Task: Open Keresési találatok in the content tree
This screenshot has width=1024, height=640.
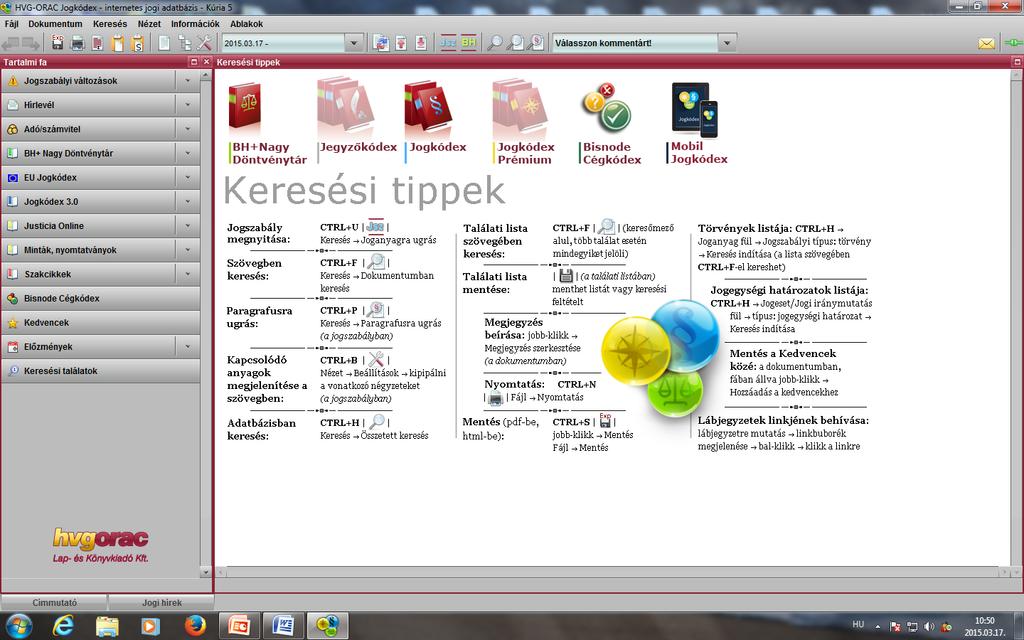Action: 101,370
